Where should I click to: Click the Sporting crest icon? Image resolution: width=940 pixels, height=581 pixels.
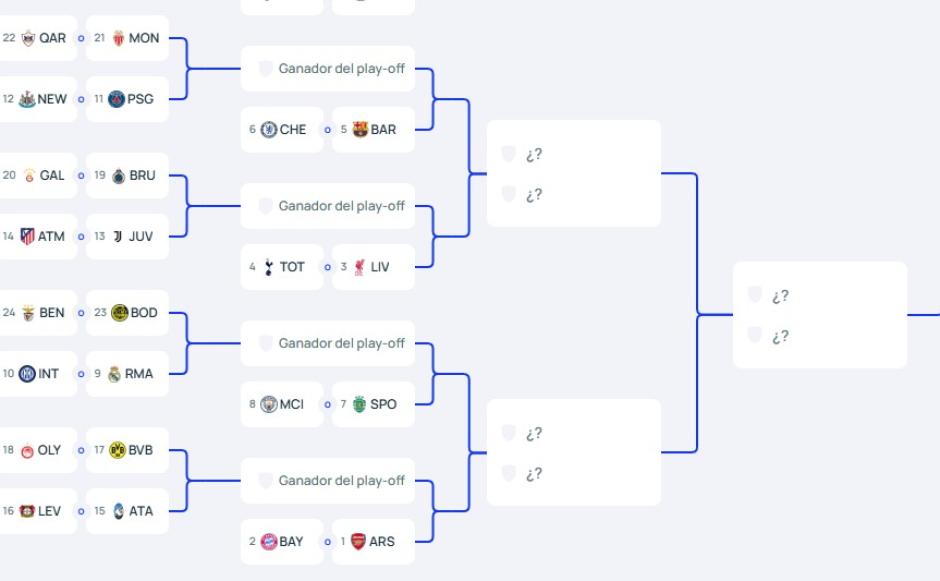pos(361,404)
